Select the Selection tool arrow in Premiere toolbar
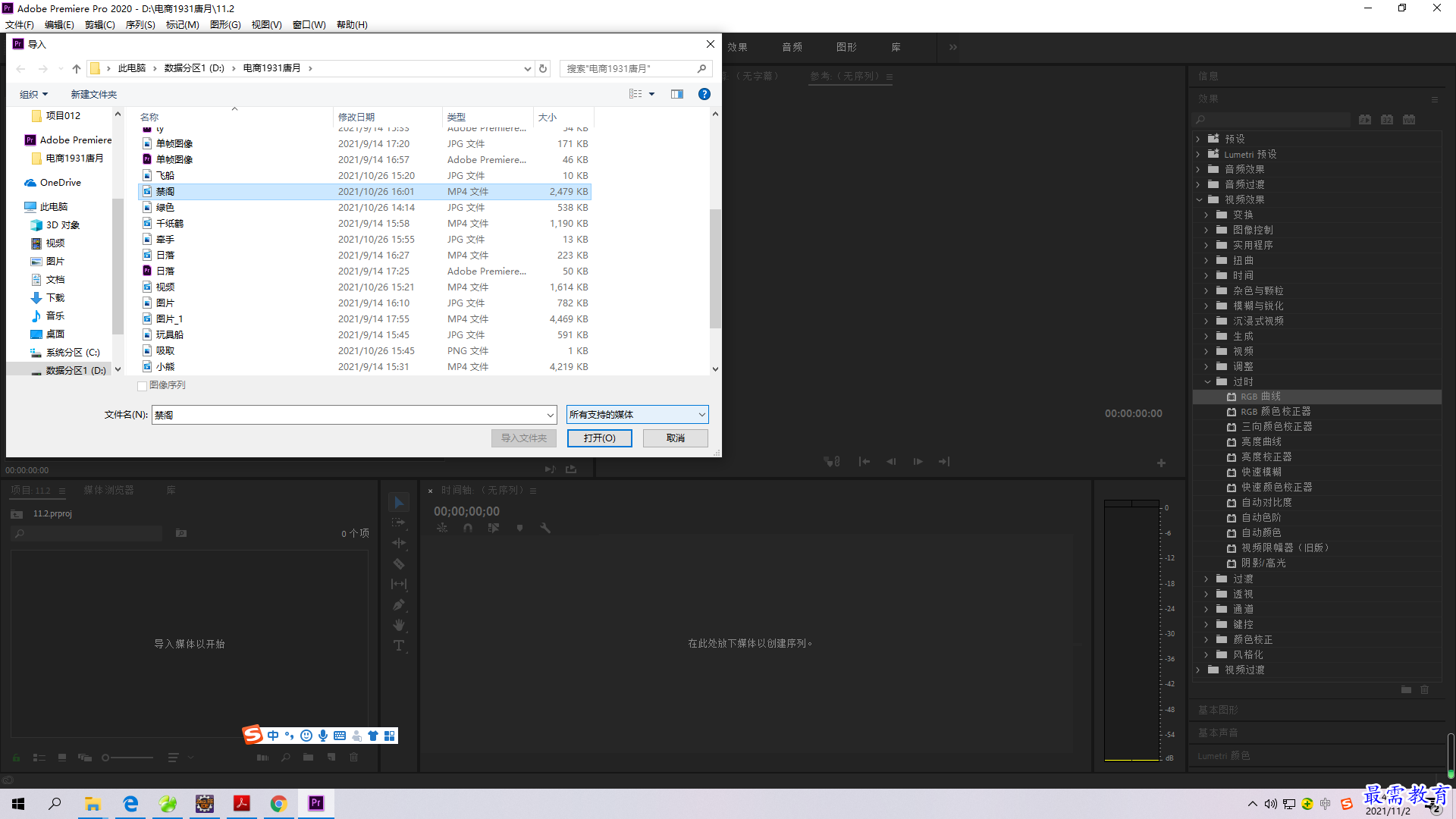 pos(399,502)
